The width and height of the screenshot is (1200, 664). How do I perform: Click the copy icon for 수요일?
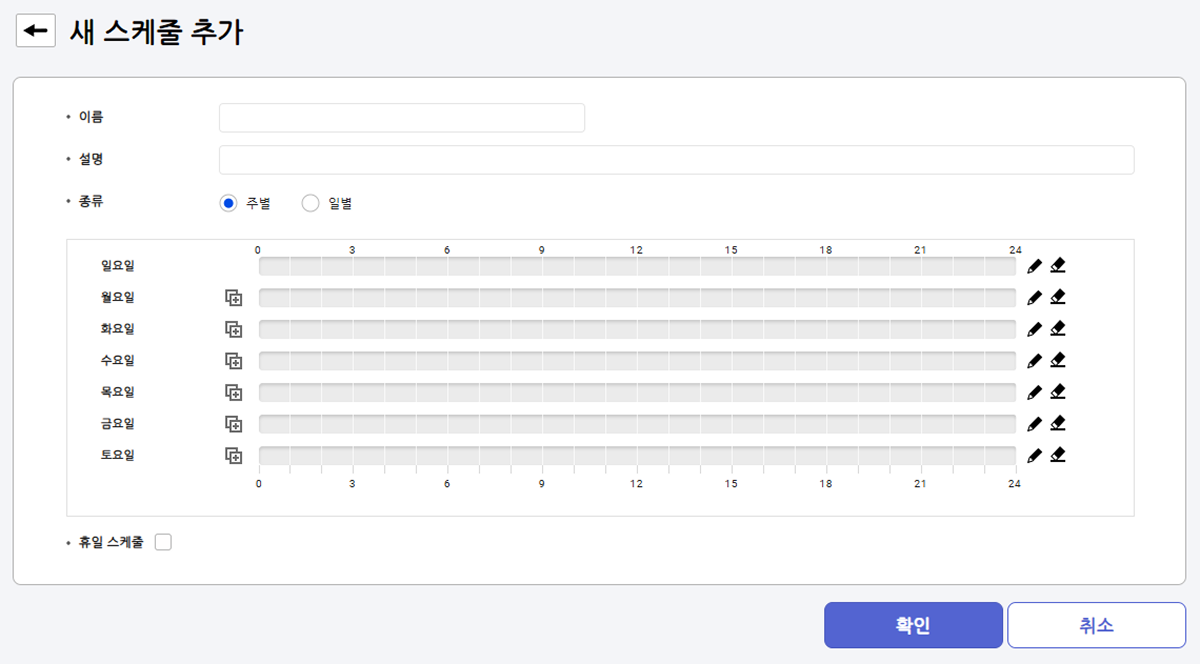tap(233, 361)
